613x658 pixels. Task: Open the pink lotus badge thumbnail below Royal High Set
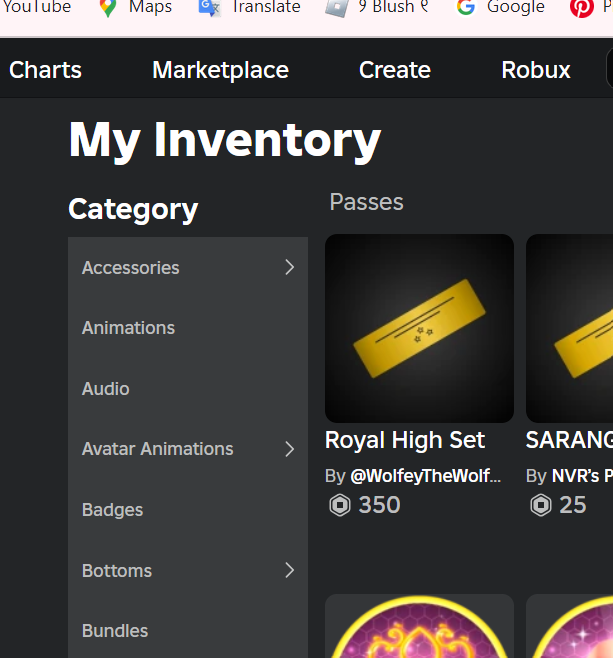(x=419, y=626)
